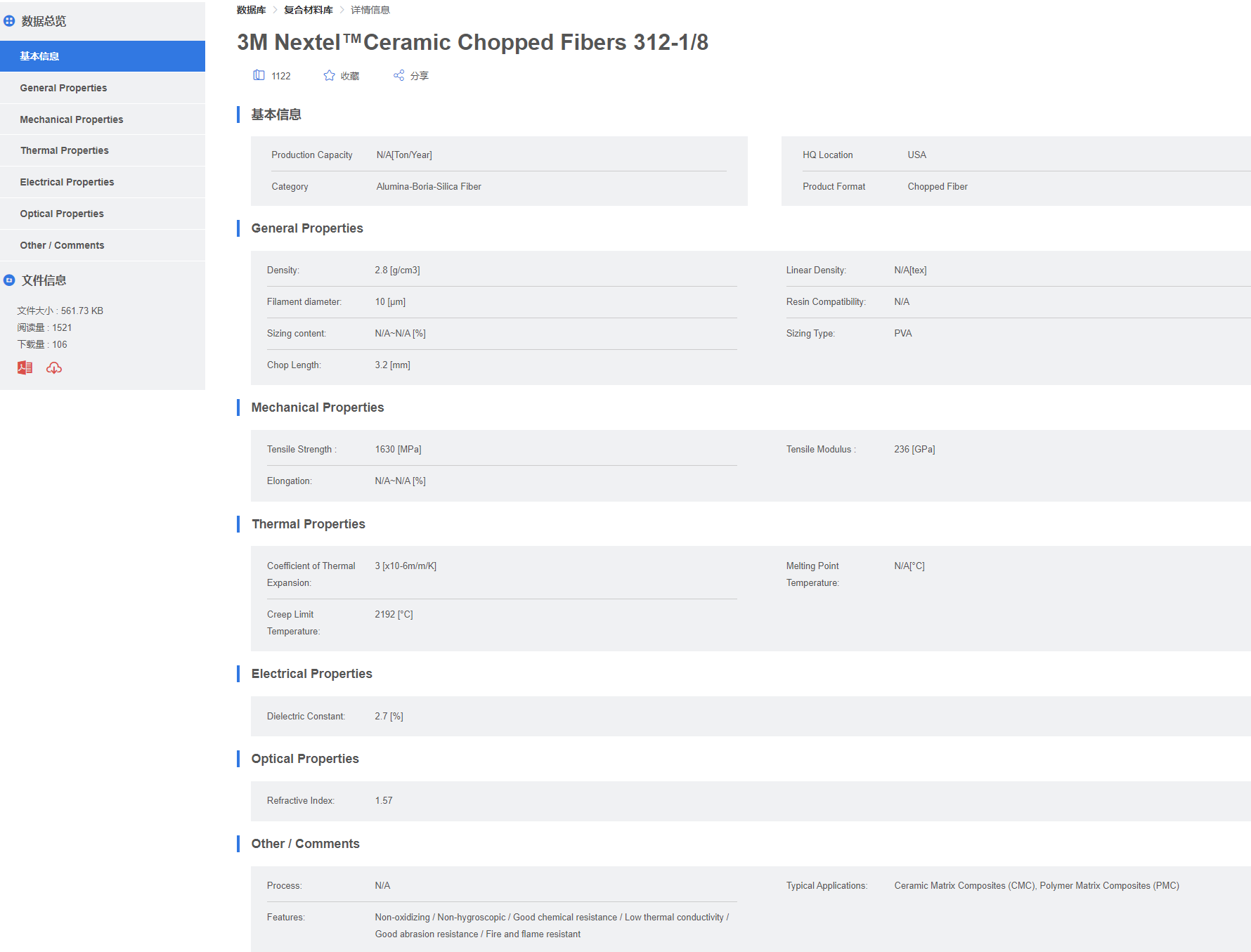The image size is (1251, 952).
Task: Click the product title heading
Action: (472, 42)
